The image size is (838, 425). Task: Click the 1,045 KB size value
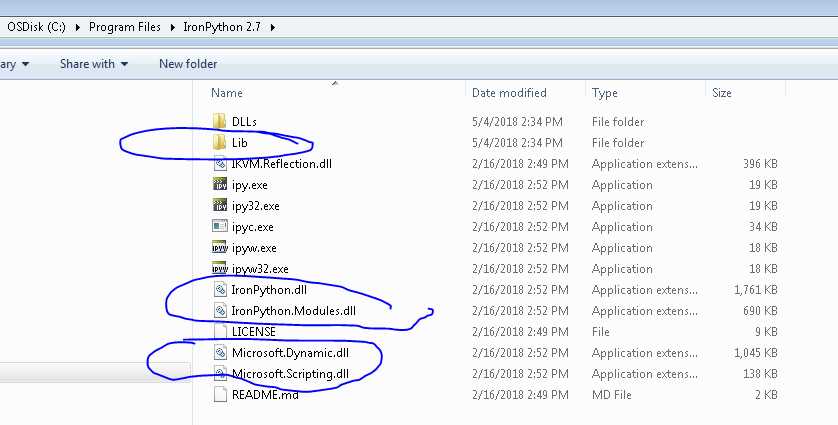[755, 353]
